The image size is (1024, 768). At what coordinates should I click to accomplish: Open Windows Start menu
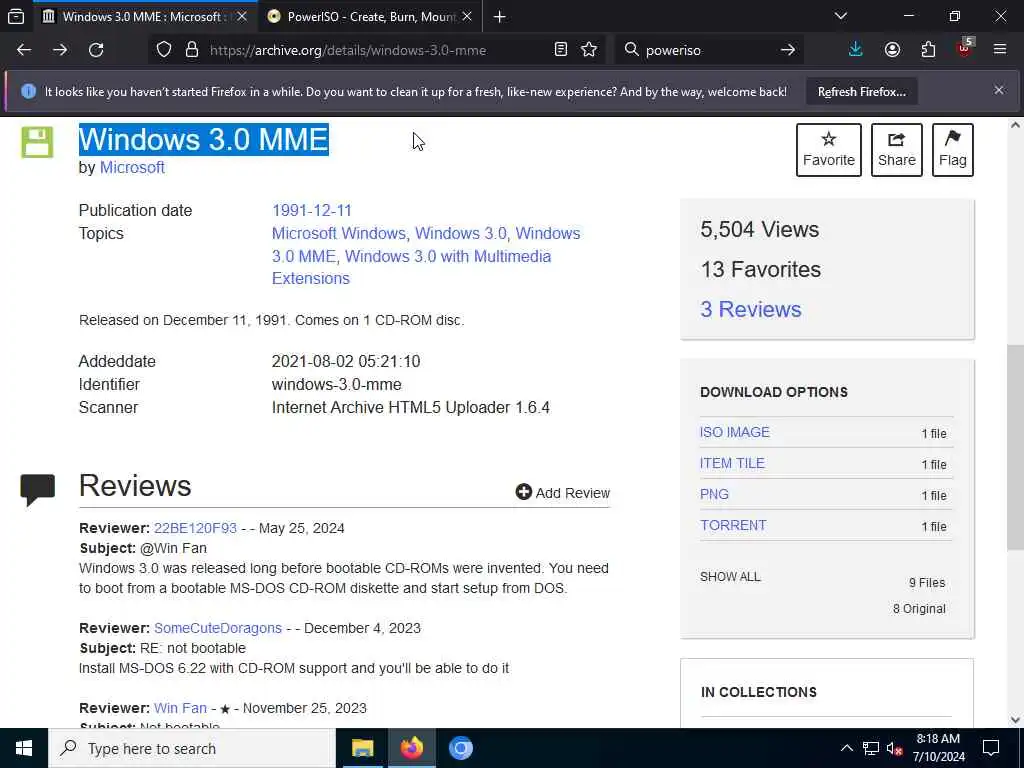24,748
